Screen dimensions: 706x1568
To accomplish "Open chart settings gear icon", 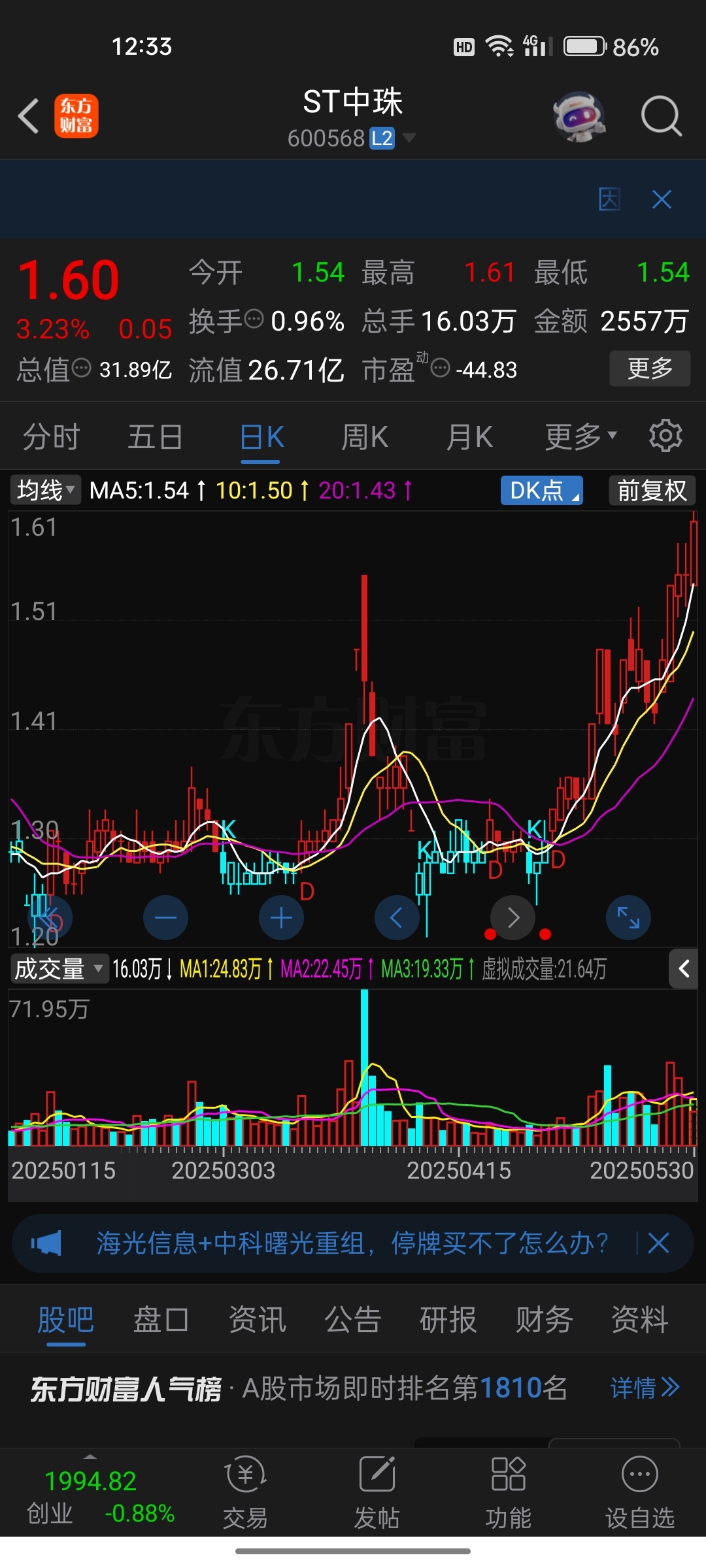I will [665, 436].
